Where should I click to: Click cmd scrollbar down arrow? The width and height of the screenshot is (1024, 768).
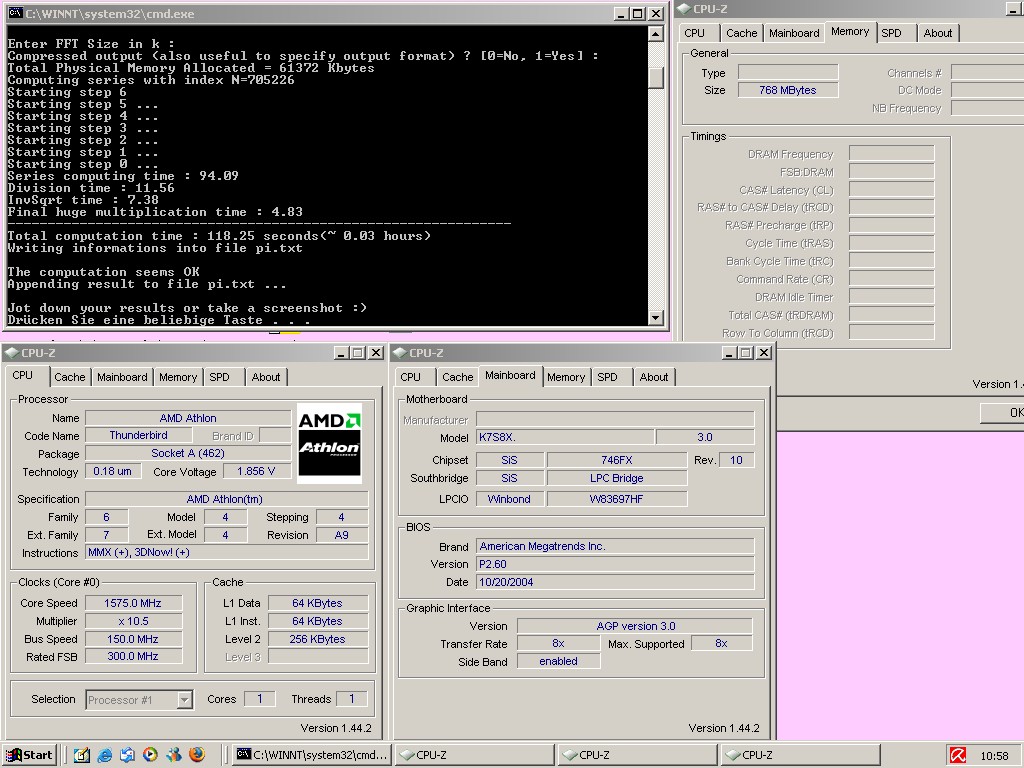pyautogui.click(x=656, y=317)
